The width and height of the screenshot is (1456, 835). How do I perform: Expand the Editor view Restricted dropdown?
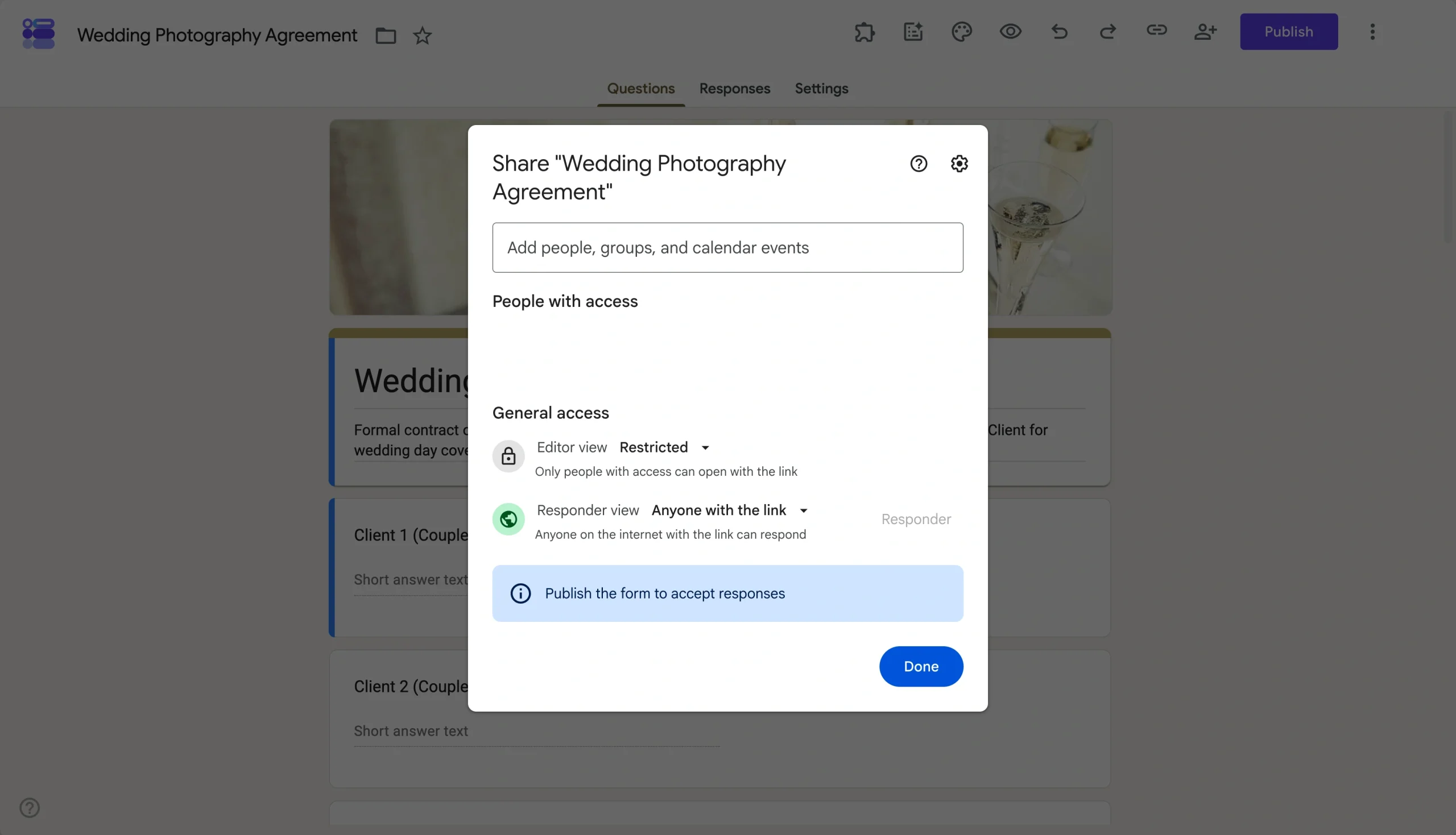pyautogui.click(x=665, y=447)
